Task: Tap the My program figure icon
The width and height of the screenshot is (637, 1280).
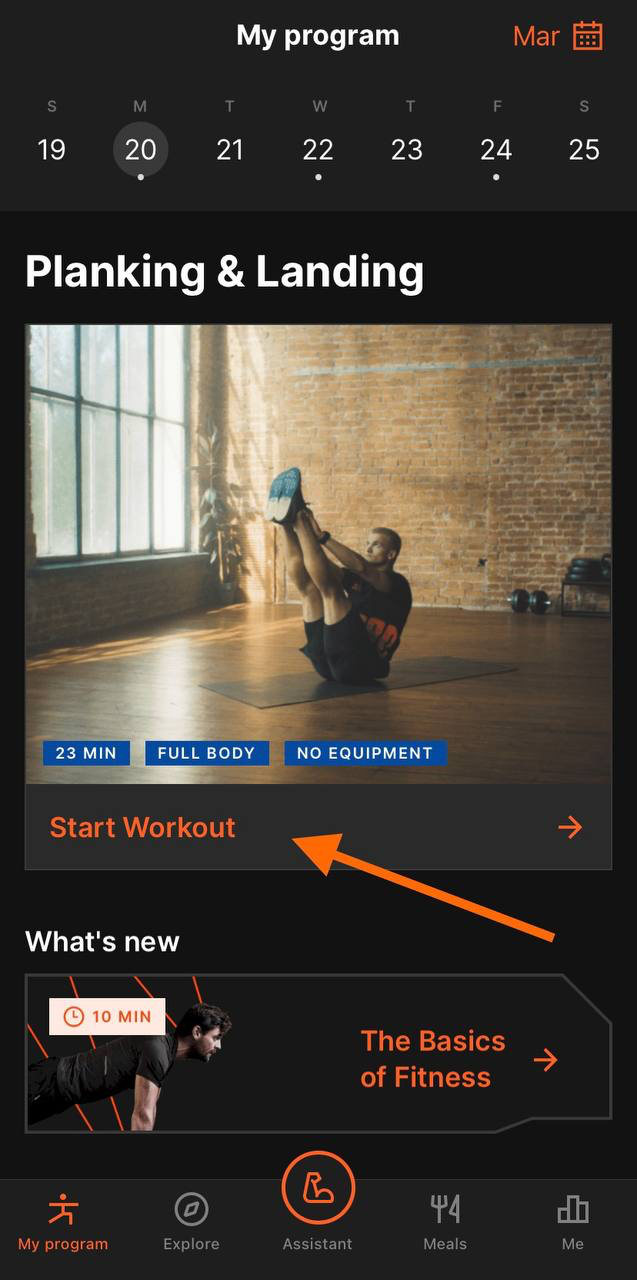Action: point(63,1210)
